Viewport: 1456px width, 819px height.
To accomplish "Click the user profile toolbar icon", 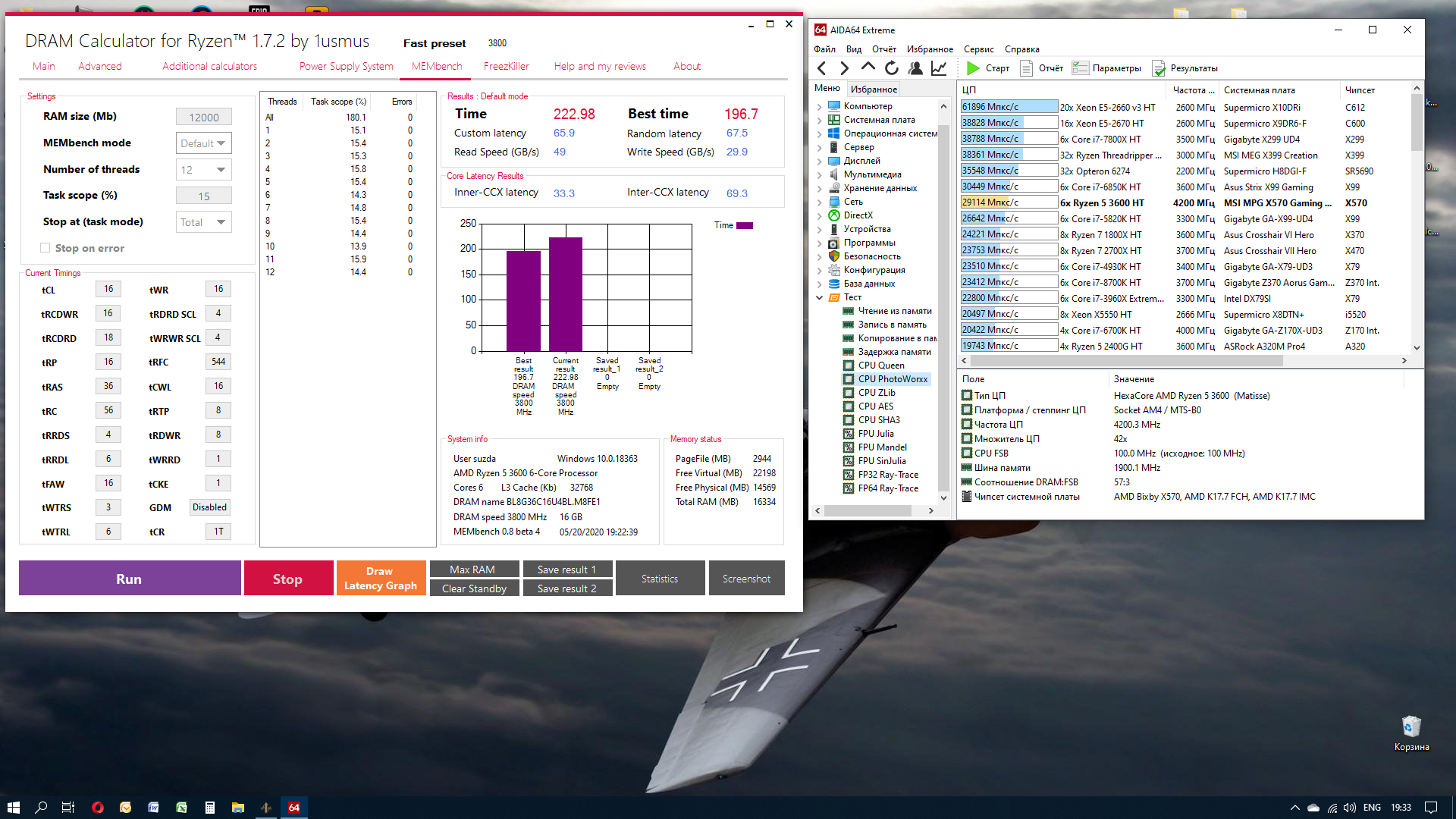I will coord(915,68).
